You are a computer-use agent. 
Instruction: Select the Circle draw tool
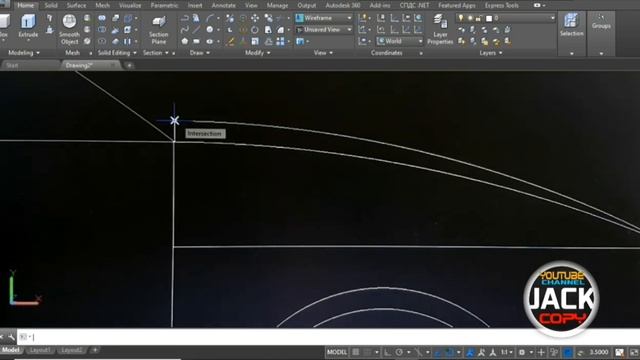click(210, 30)
